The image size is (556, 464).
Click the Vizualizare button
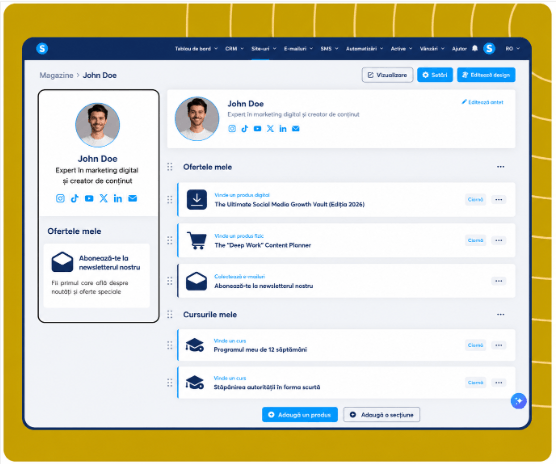tap(387, 75)
